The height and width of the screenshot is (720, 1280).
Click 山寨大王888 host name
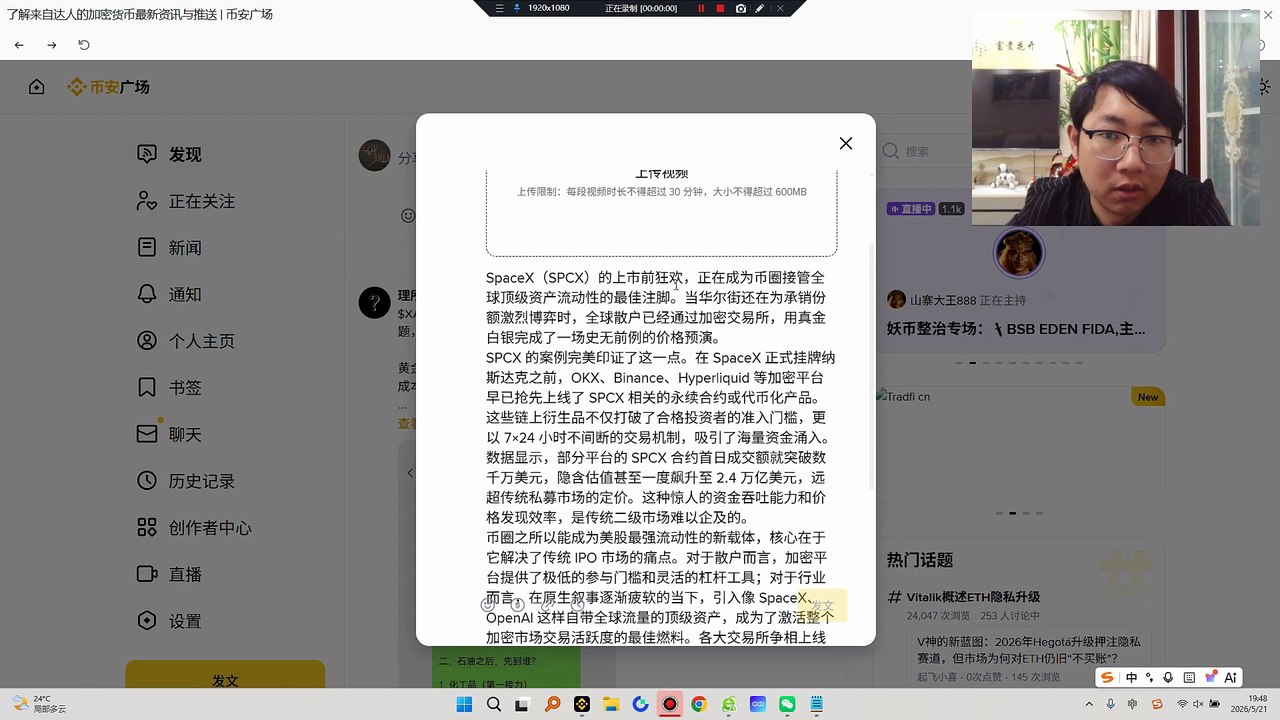pos(943,300)
